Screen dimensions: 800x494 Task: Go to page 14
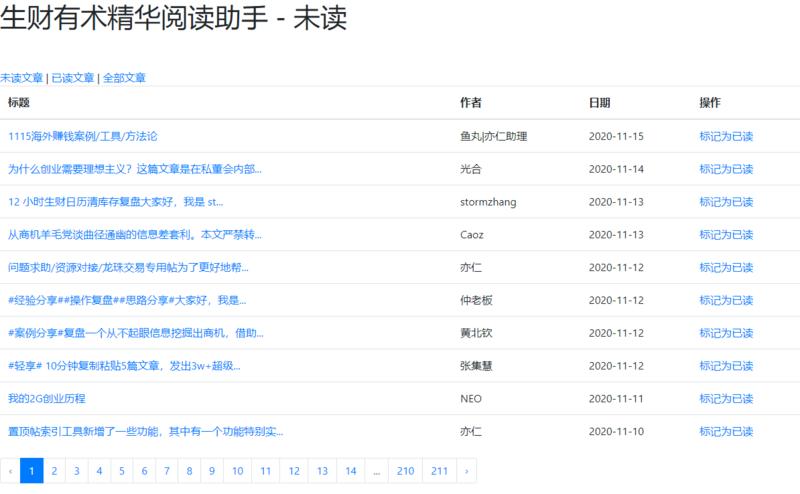click(x=351, y=471)
